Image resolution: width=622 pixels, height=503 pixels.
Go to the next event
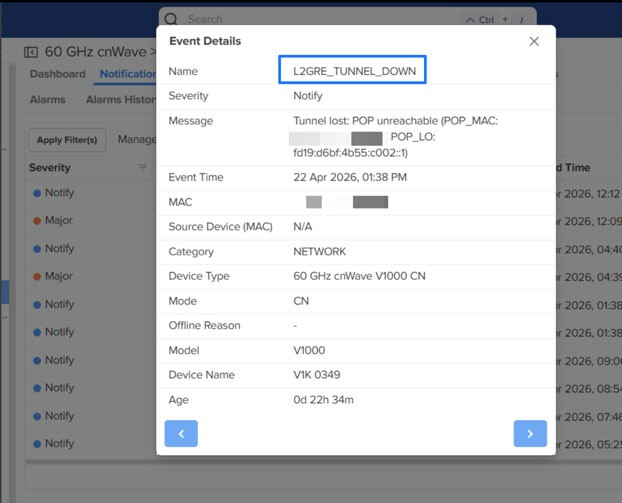(x=530, y=434)
